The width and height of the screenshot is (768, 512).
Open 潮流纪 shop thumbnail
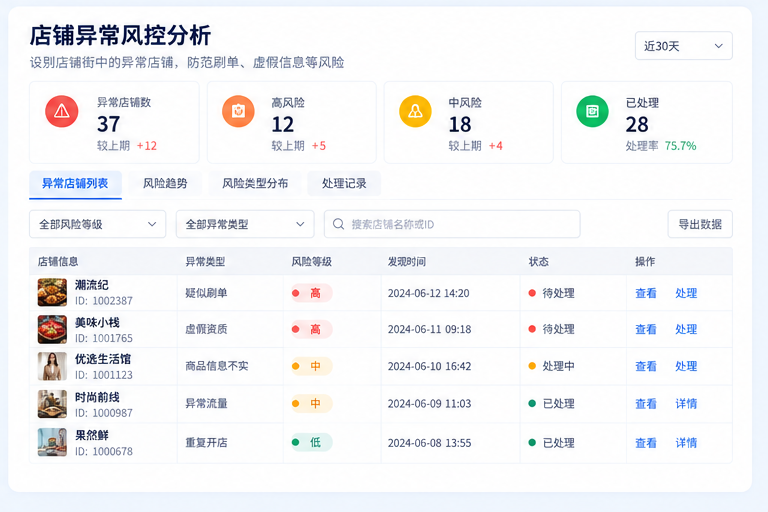coord(52,293)
